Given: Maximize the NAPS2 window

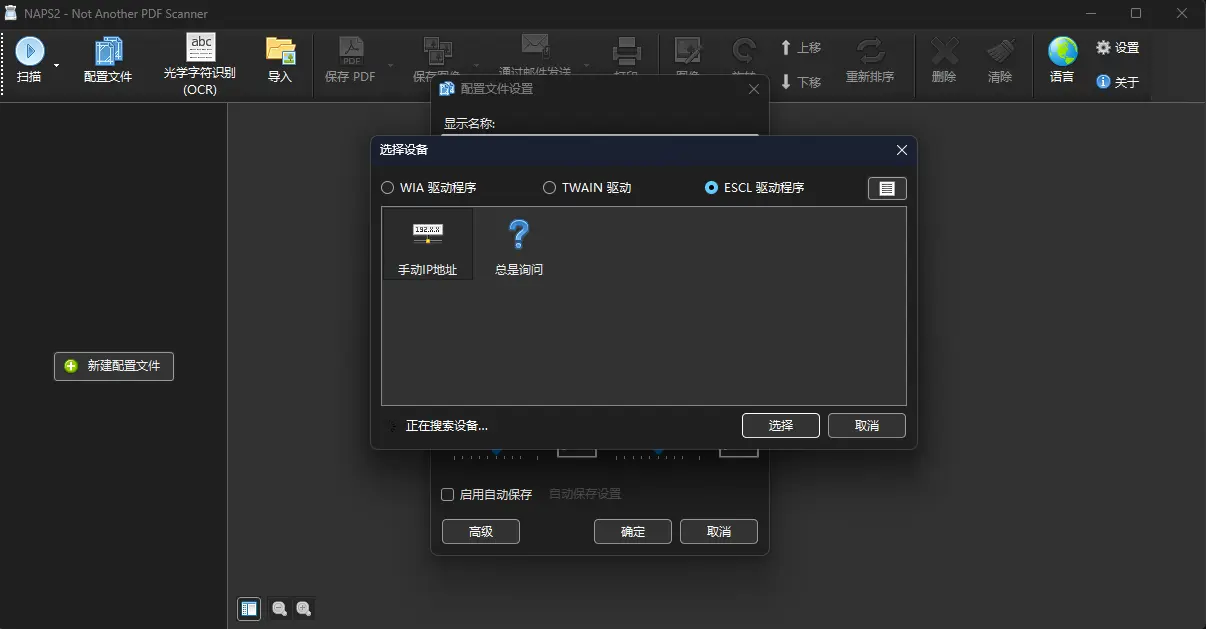Looking at the screenshot, I should pos(1136,13).
